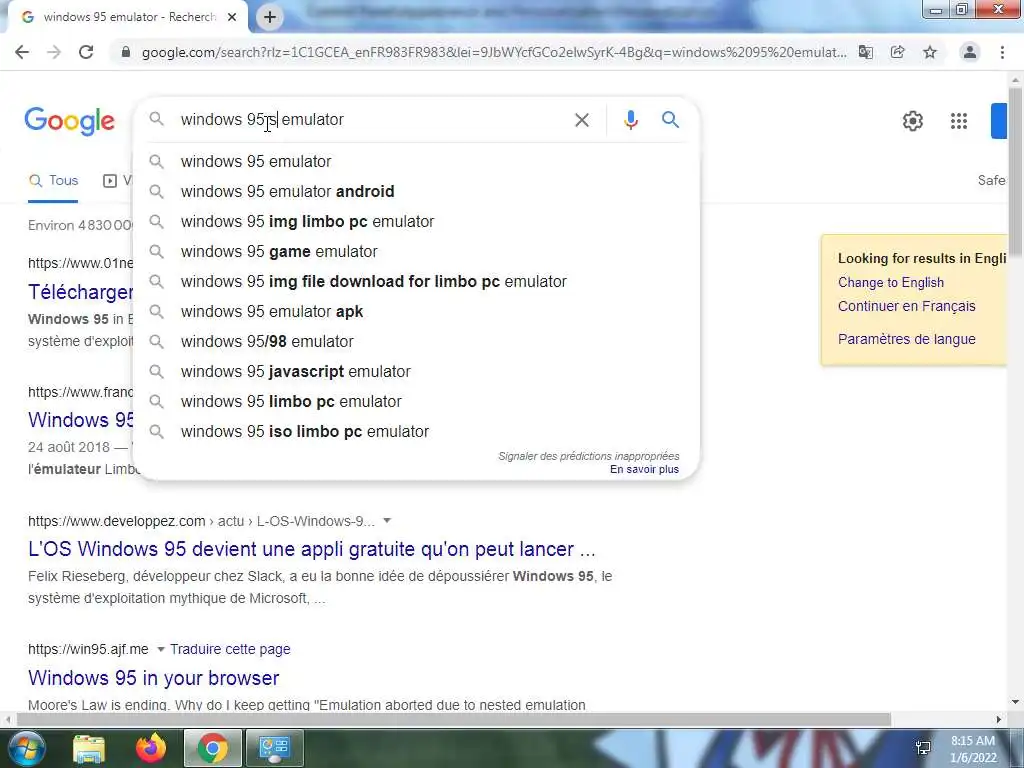Reload the page with the refresh icon
This screenshot has width=1024, height=768.
pos(86,52)
